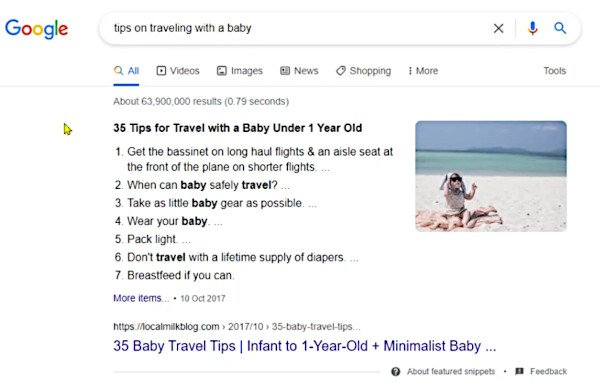The width and height of the screenshot is (600, 390).
Task: Expand the More search categories menu
Action: point(423,71)
